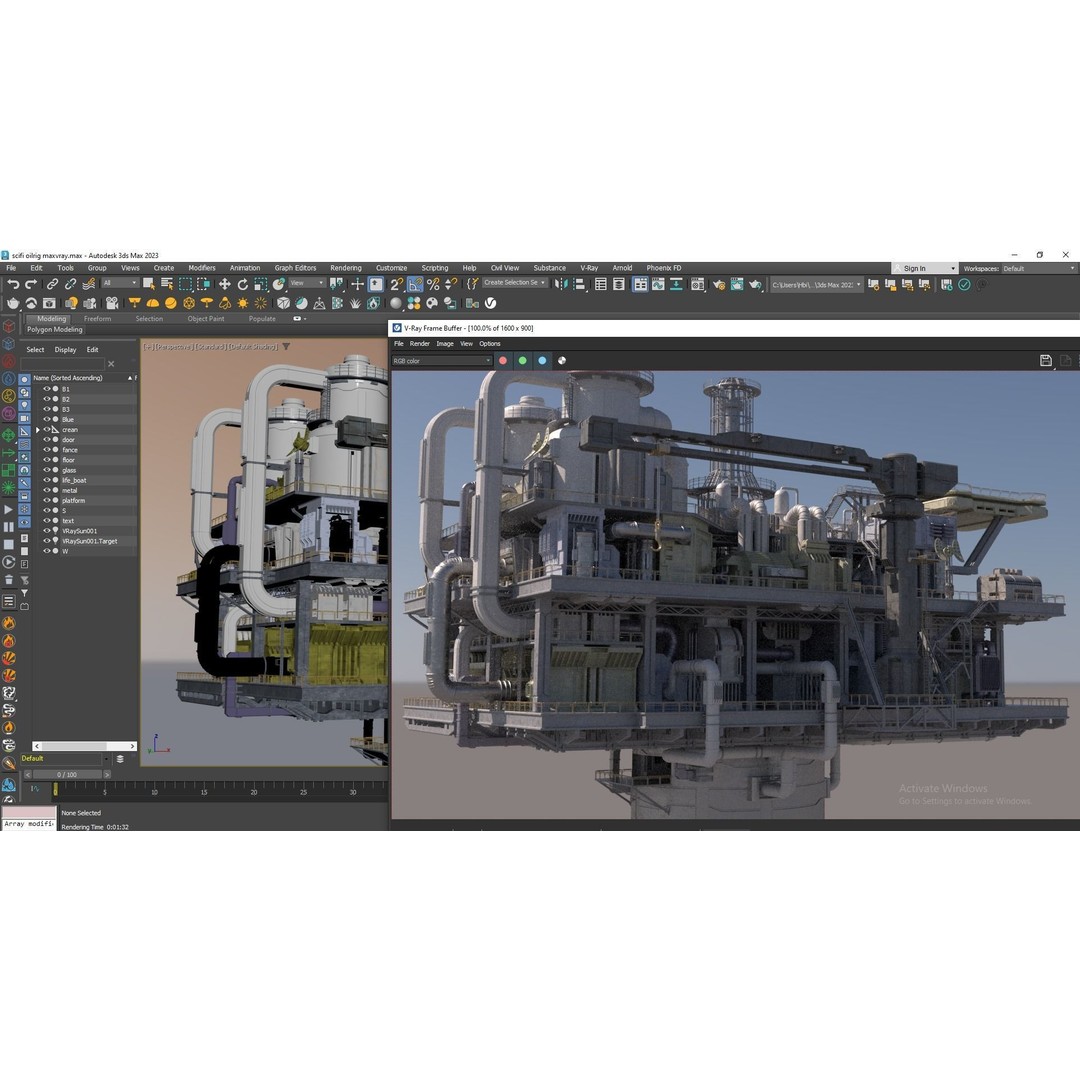Screen dimensions: 1080x1080
Task: Select the Select and Move tool
Action: point(226,285)
